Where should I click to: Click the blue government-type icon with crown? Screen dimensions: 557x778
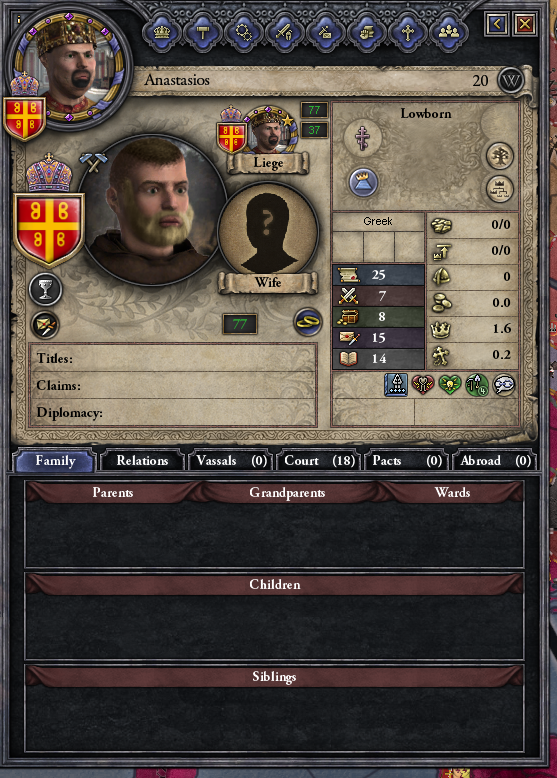(x=363, y=182)
